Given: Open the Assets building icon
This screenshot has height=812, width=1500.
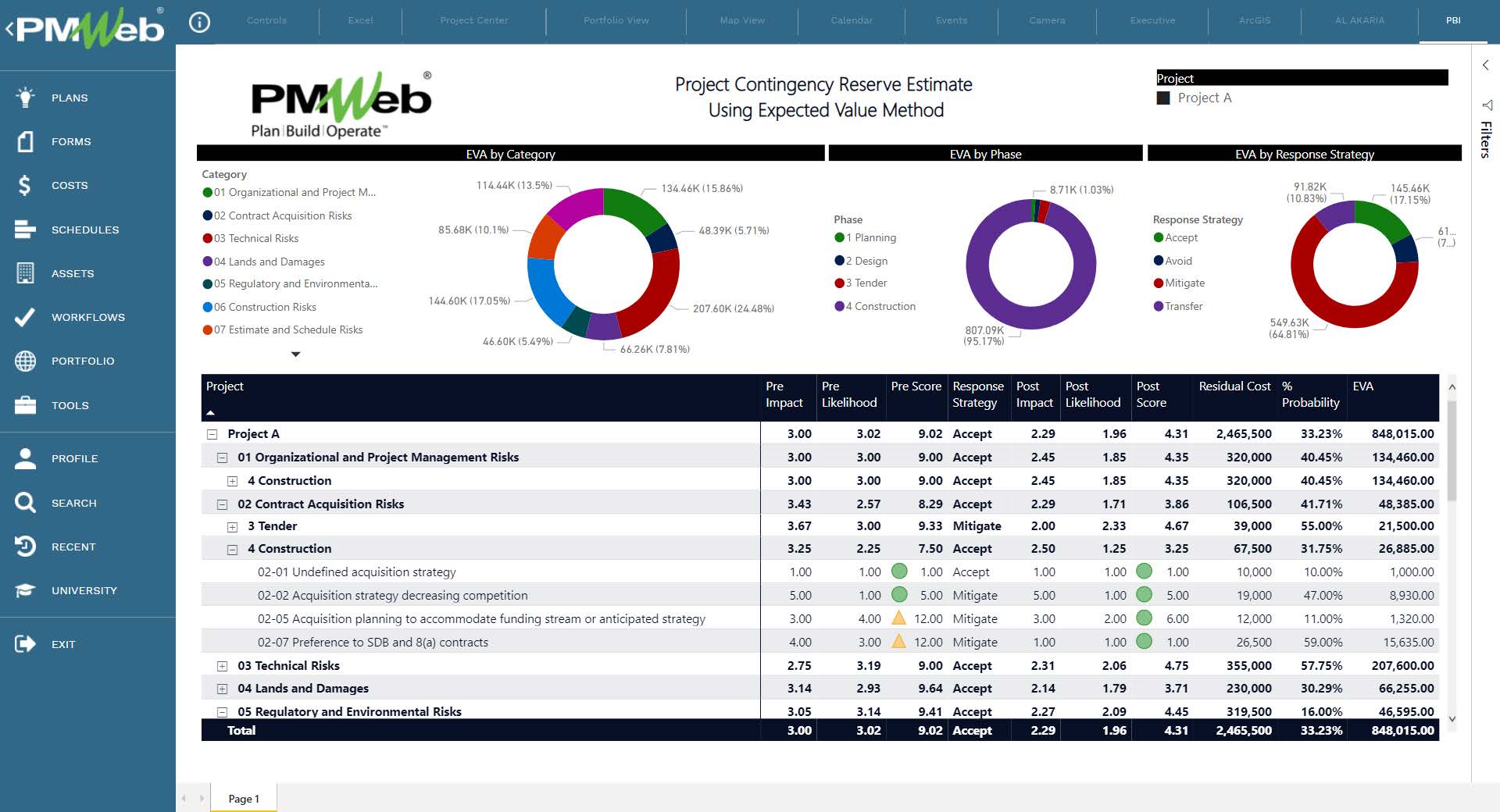Looking at the screenshot, I should (x=25, y=273).
